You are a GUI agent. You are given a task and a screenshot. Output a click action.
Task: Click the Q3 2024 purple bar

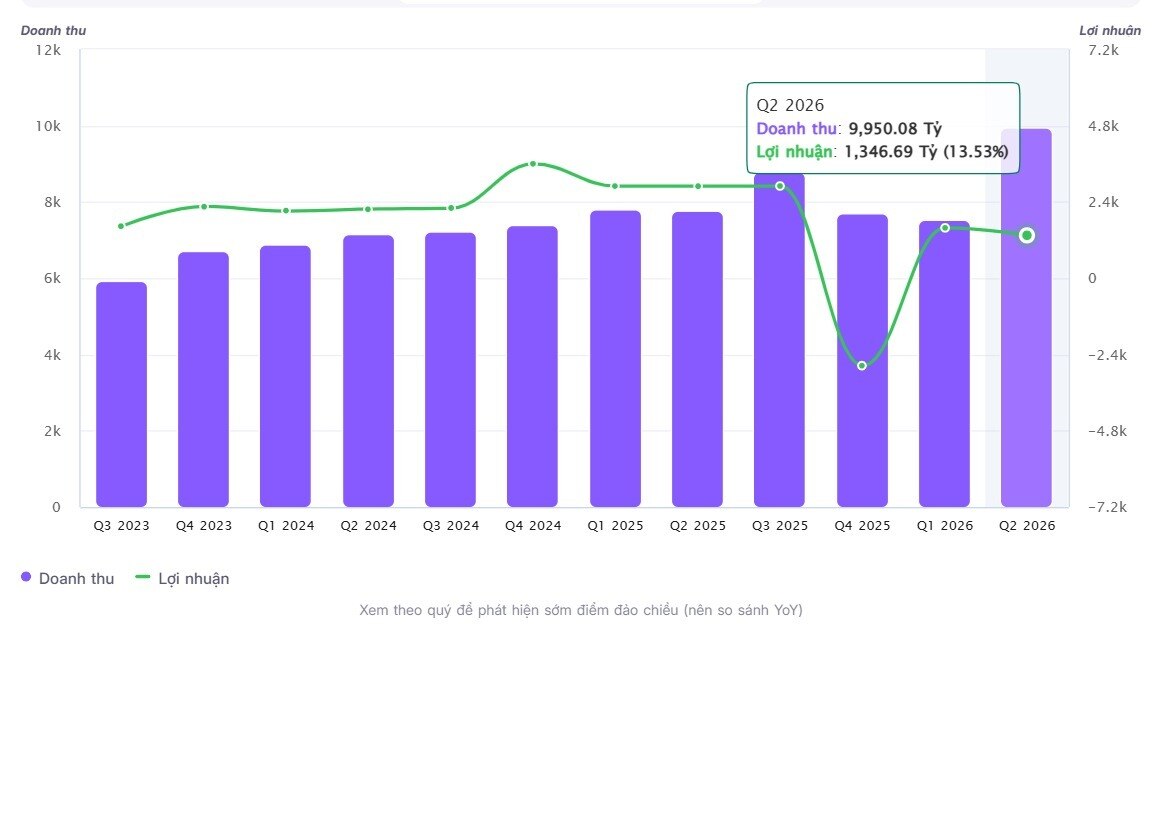(x=451, y=370)
